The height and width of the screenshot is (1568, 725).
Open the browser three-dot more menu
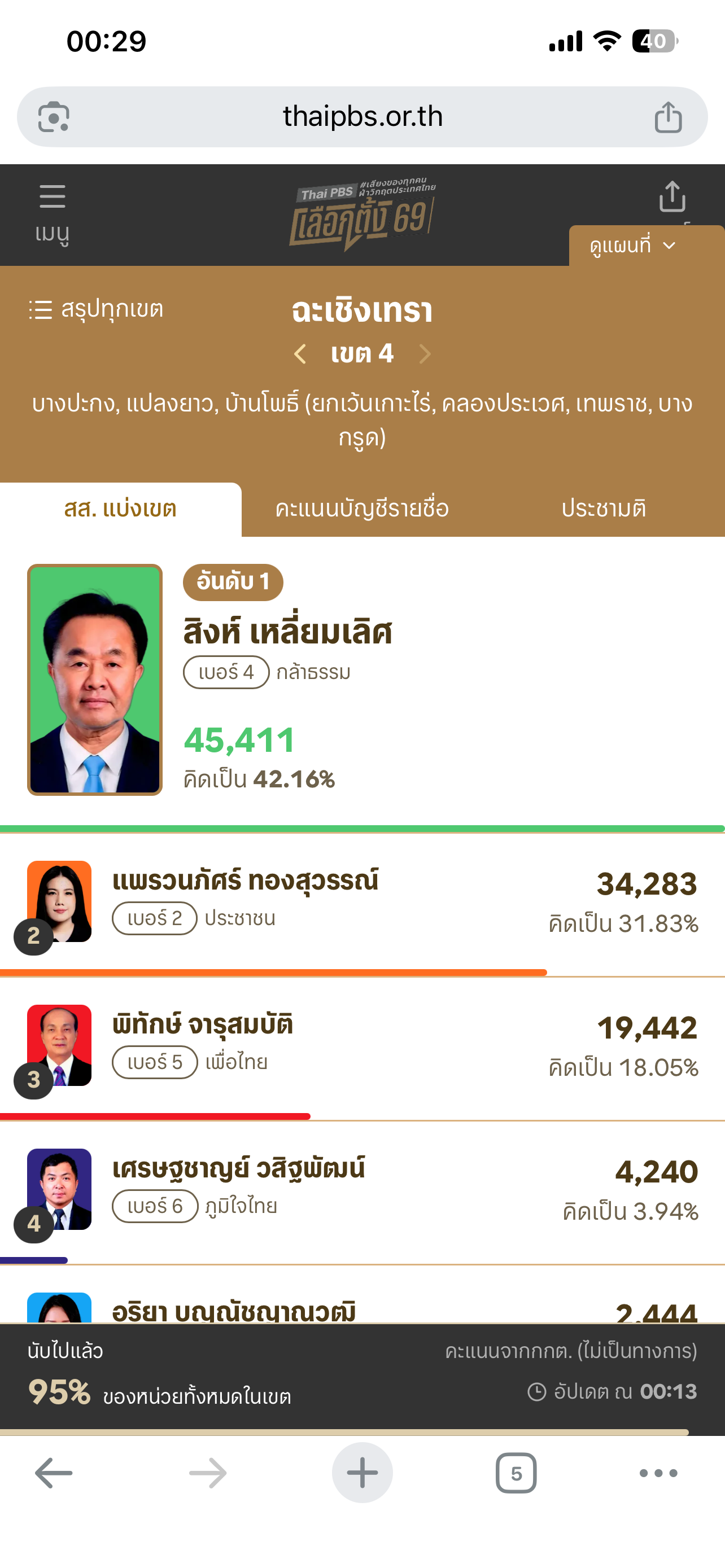[x=658, y=1473]
